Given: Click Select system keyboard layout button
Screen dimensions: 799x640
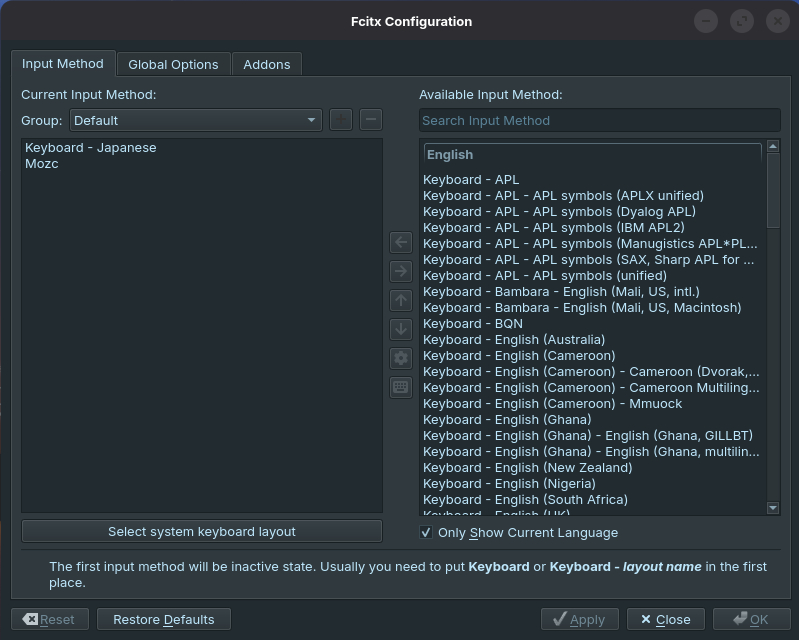Looking at the screenshot, I should pyautogui.click(x=201, y=531).
